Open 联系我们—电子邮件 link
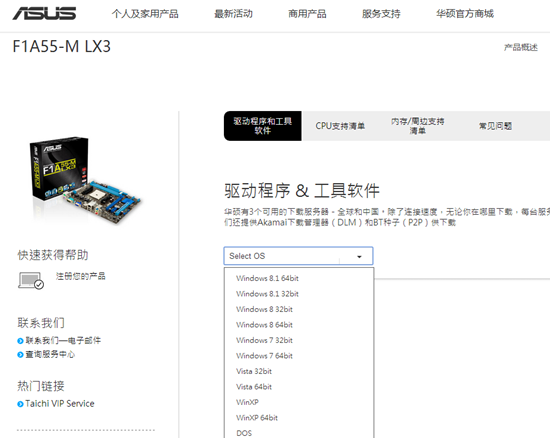The height and width of the screenshot is (438, 550). click(63, 341)
